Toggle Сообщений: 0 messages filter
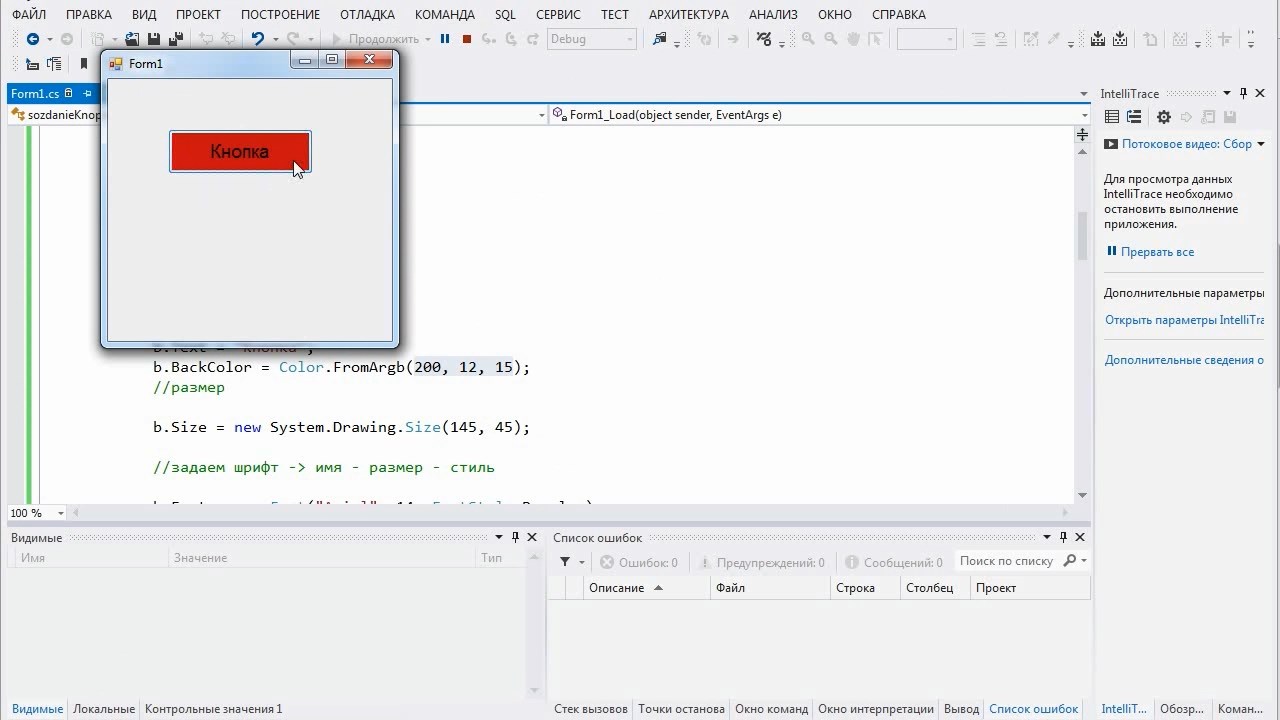1280x720 pixels. point(893,563)
